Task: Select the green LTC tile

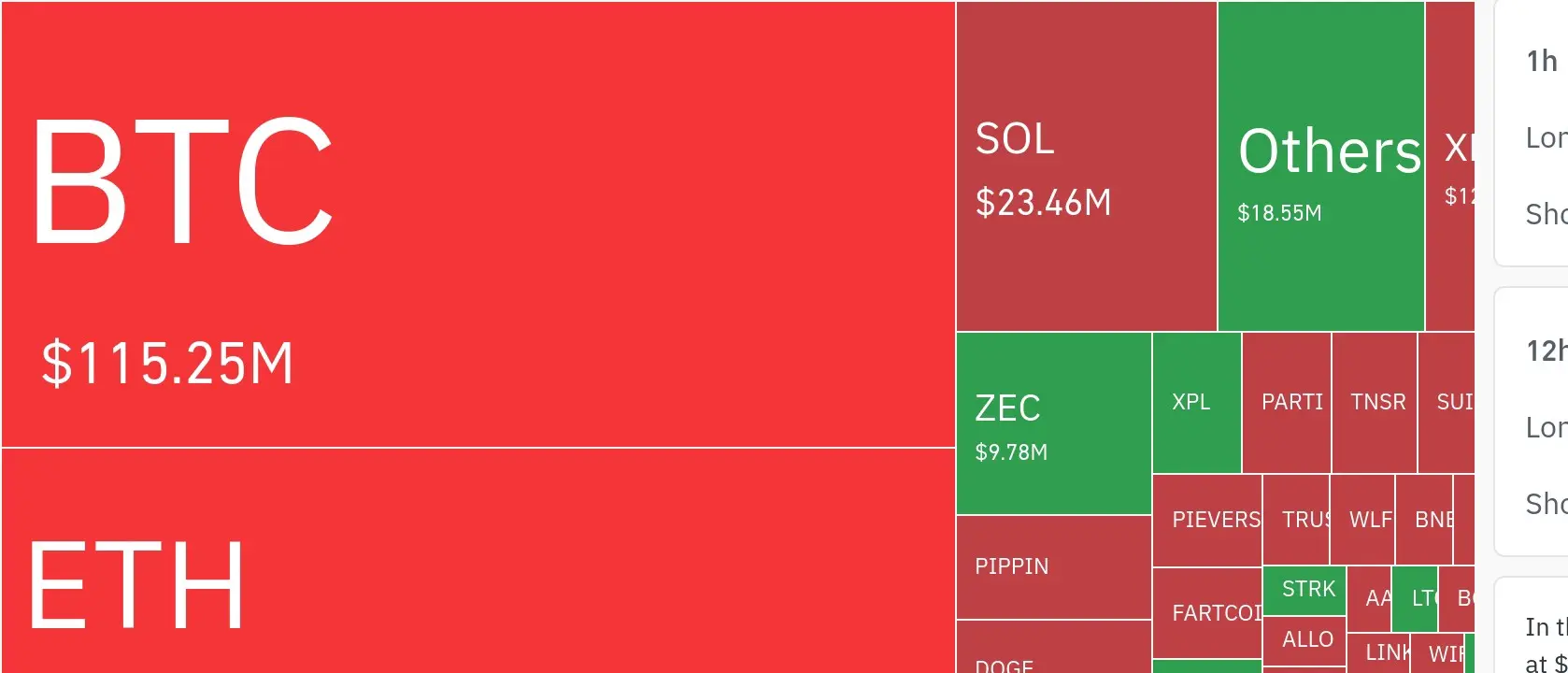Action: (x=1414, y=599)
